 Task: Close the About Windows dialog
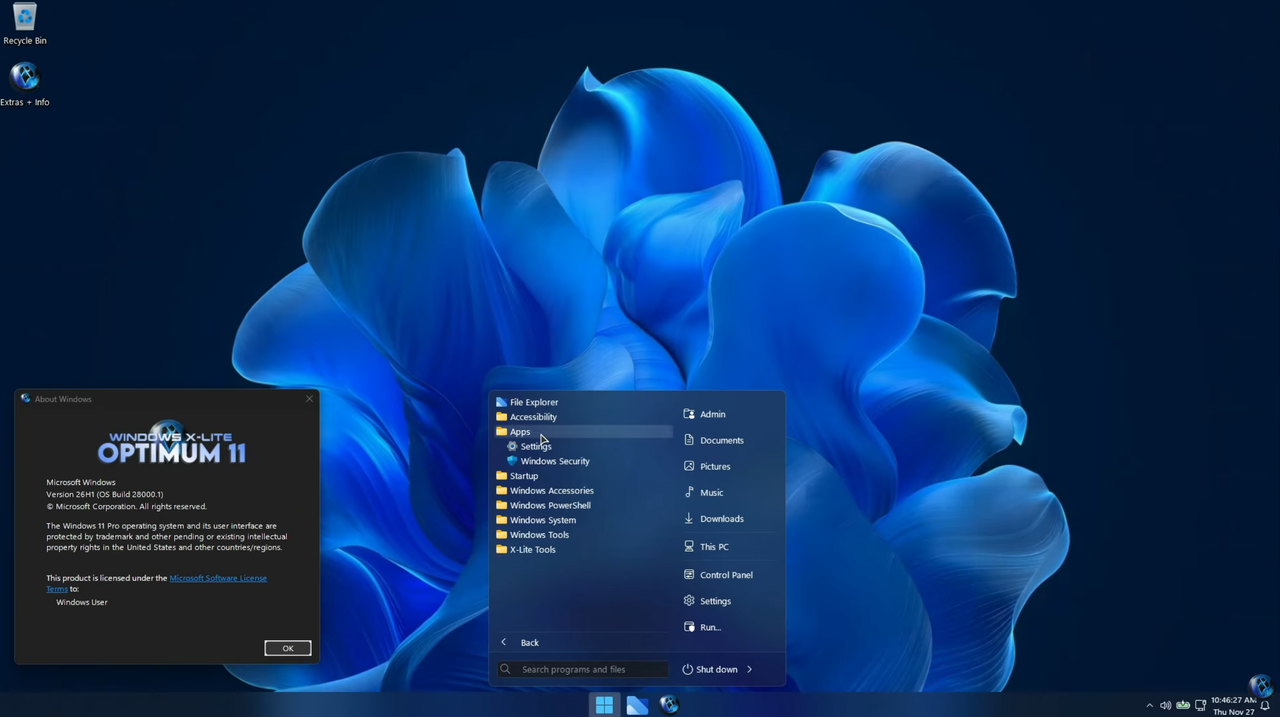coord(309,398)
